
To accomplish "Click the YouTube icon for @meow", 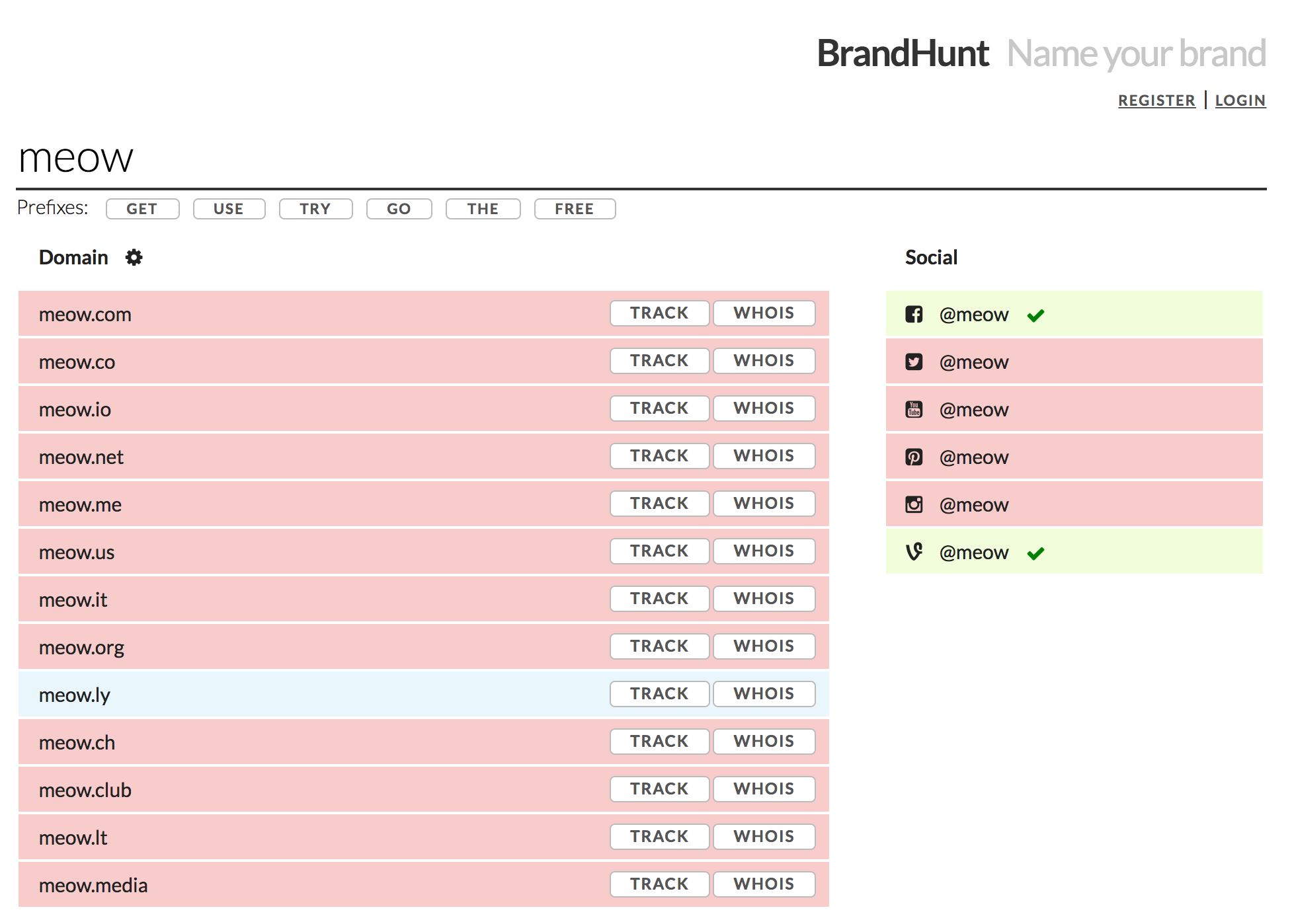I will click(x=914, y=410).
